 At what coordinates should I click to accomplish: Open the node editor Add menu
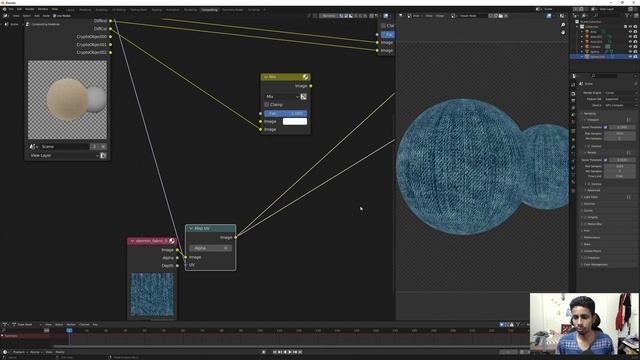[37, 16]
